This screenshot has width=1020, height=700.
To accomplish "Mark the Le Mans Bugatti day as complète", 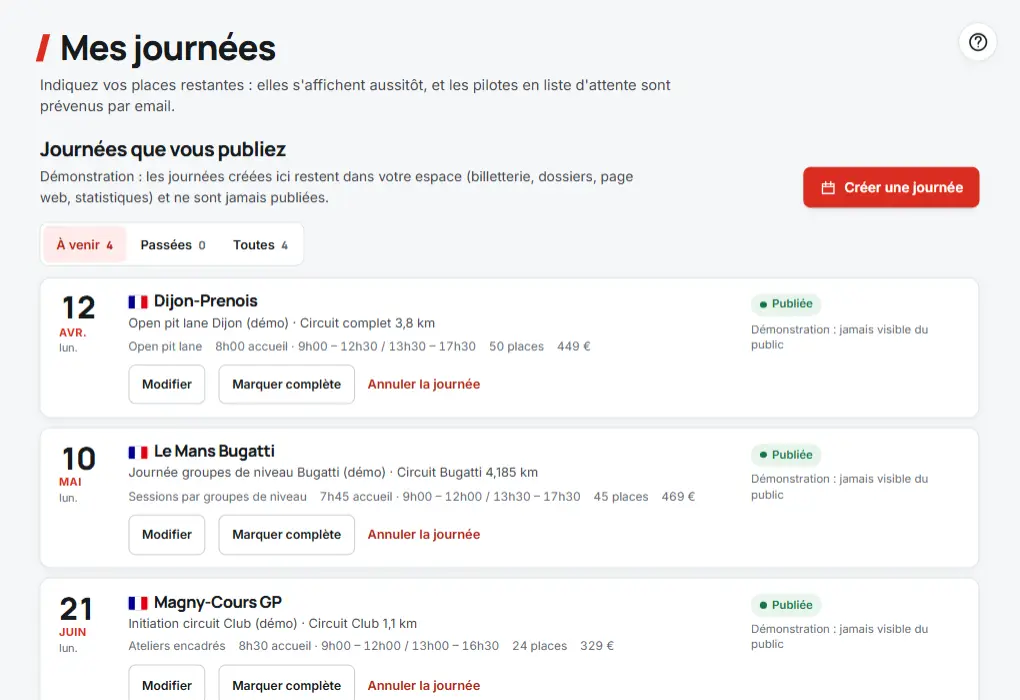I will coord(286,535).
